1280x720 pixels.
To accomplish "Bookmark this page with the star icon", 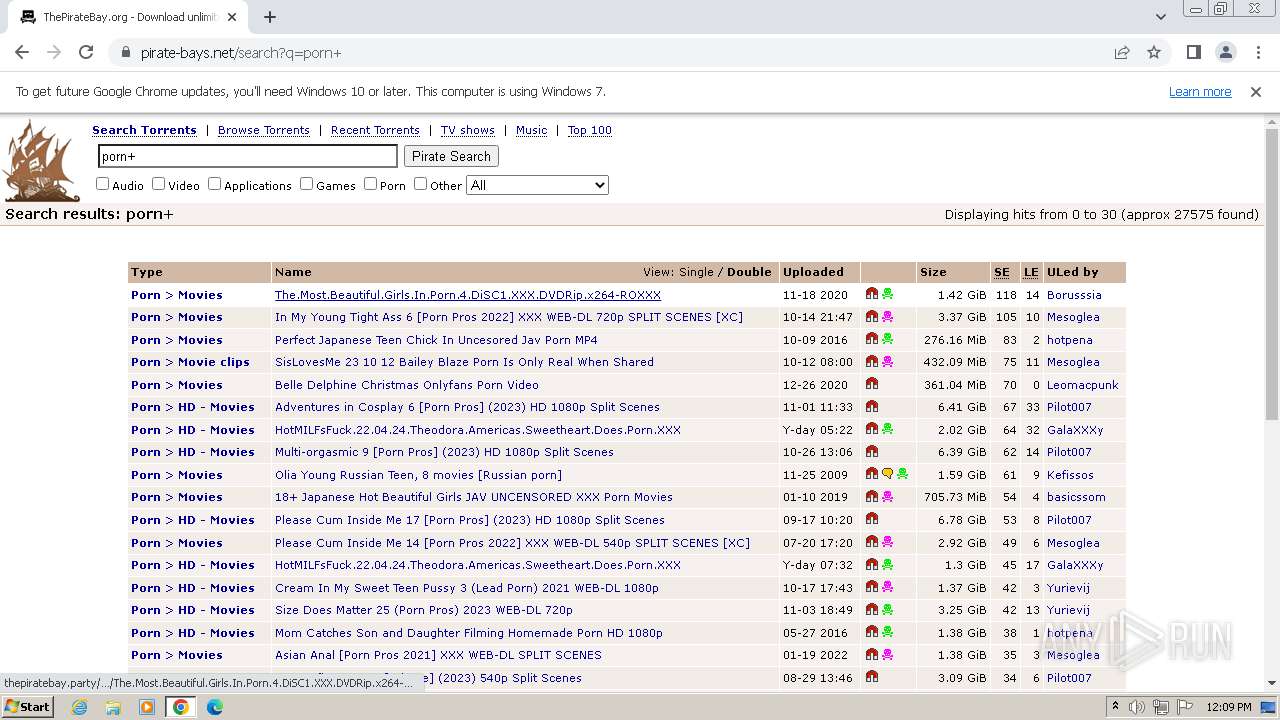I will 1154,52.
